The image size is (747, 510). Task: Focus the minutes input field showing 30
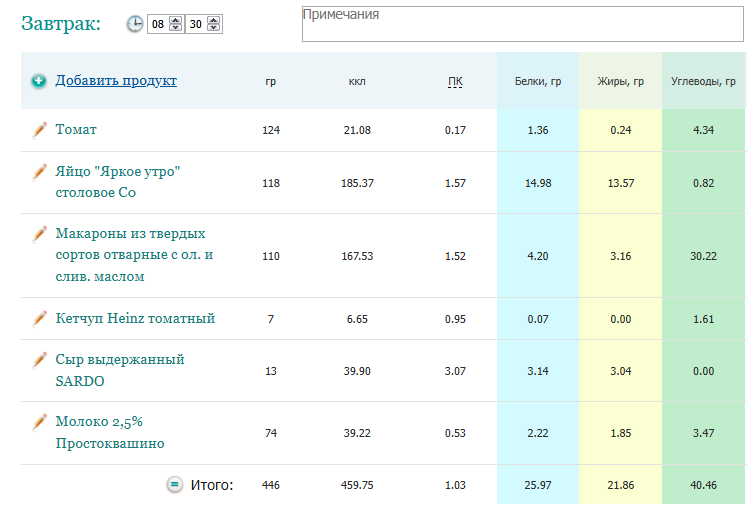point(196,24)
